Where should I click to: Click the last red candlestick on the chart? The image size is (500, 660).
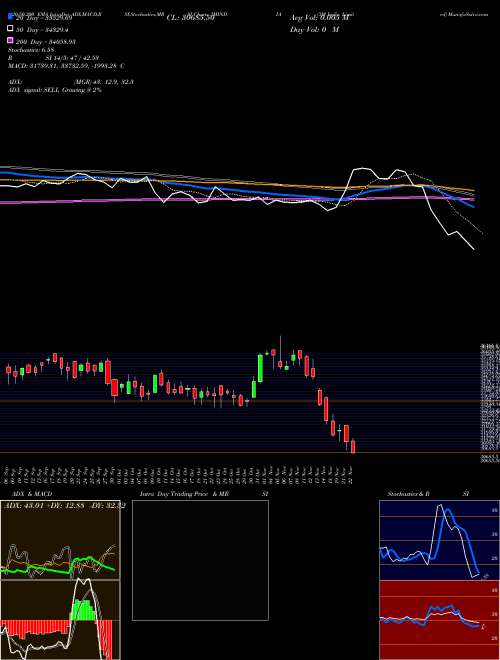353,446
